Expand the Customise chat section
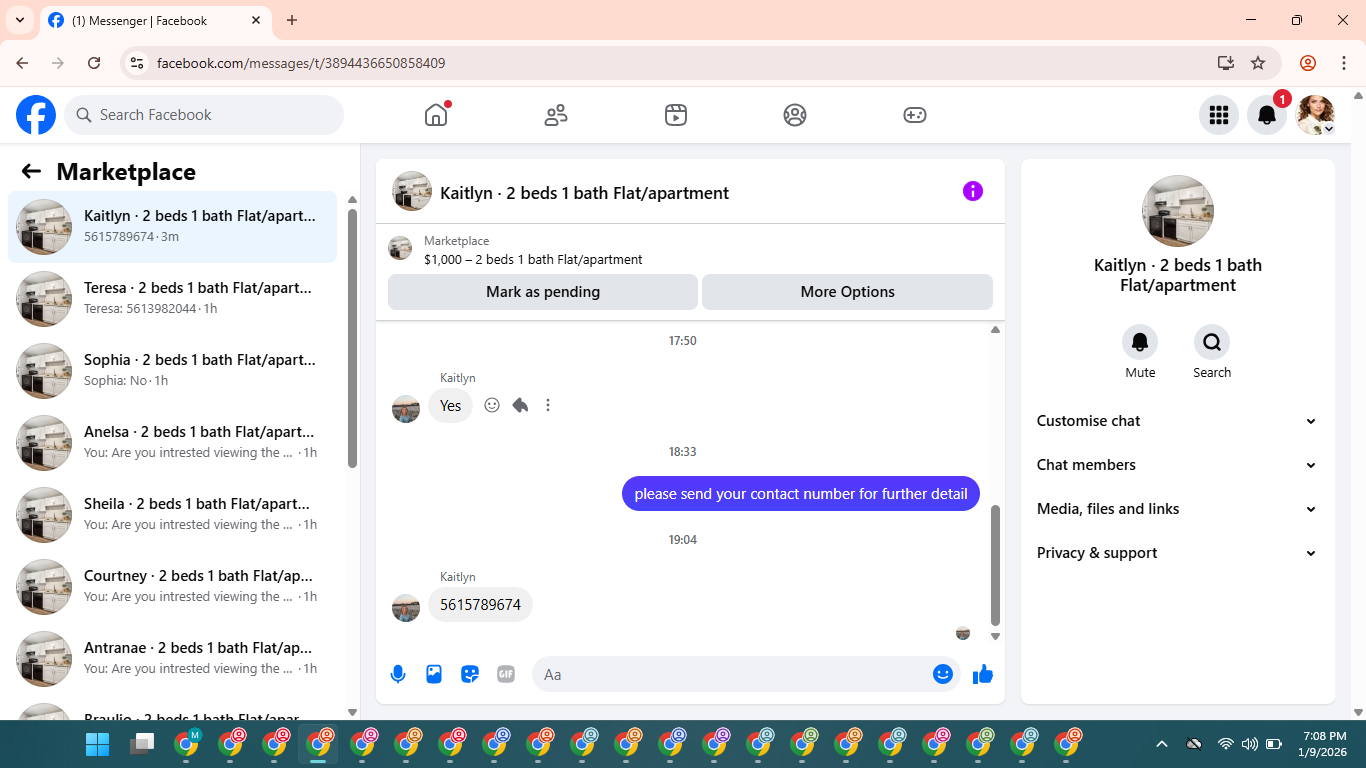The width and height of the screenshot is (1366, 768). click(x=1177, y=421)
